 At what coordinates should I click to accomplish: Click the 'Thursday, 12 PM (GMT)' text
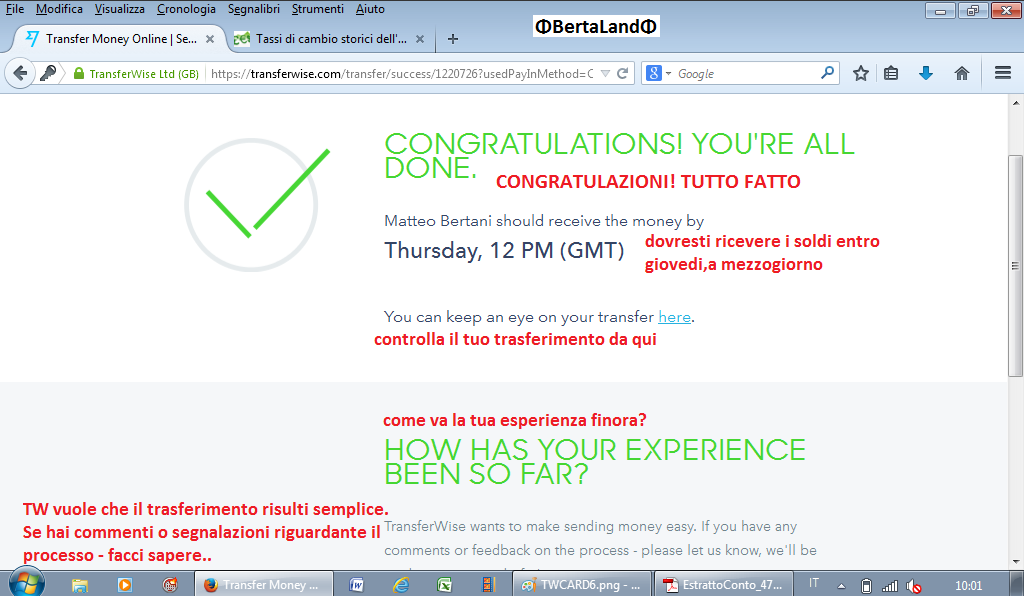click(504, 251)
